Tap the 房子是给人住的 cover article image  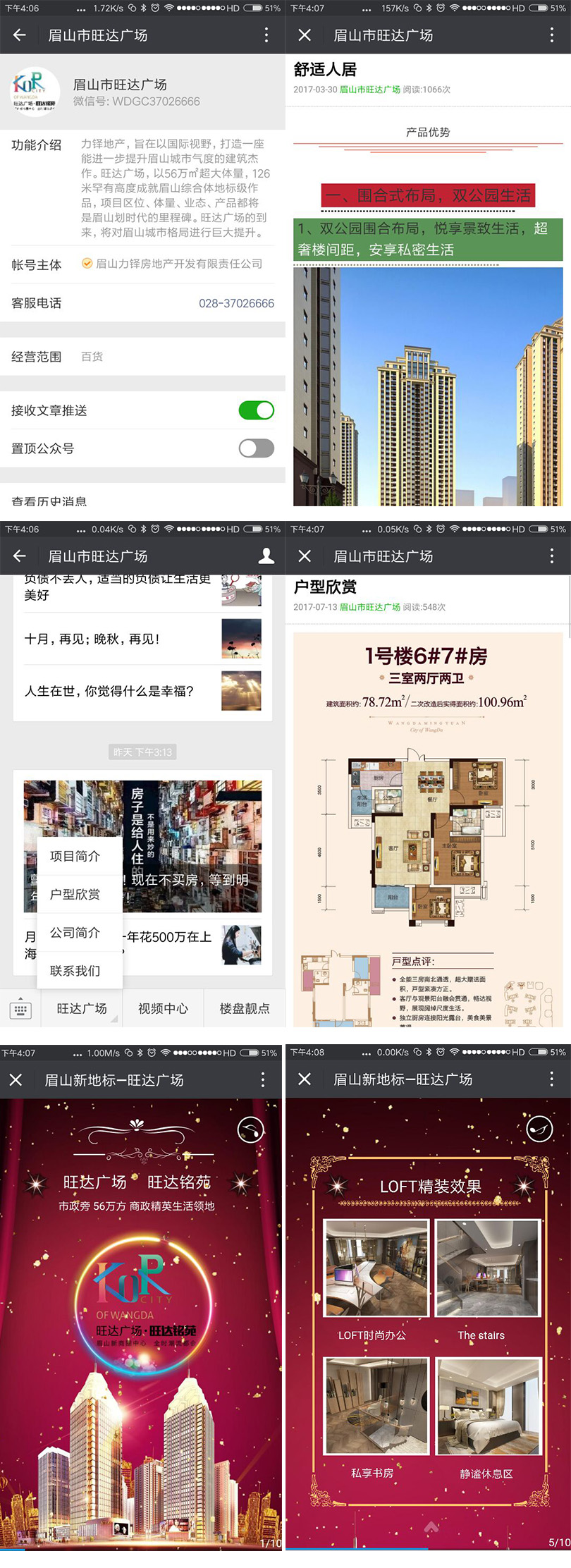click(x=142, y=846)
